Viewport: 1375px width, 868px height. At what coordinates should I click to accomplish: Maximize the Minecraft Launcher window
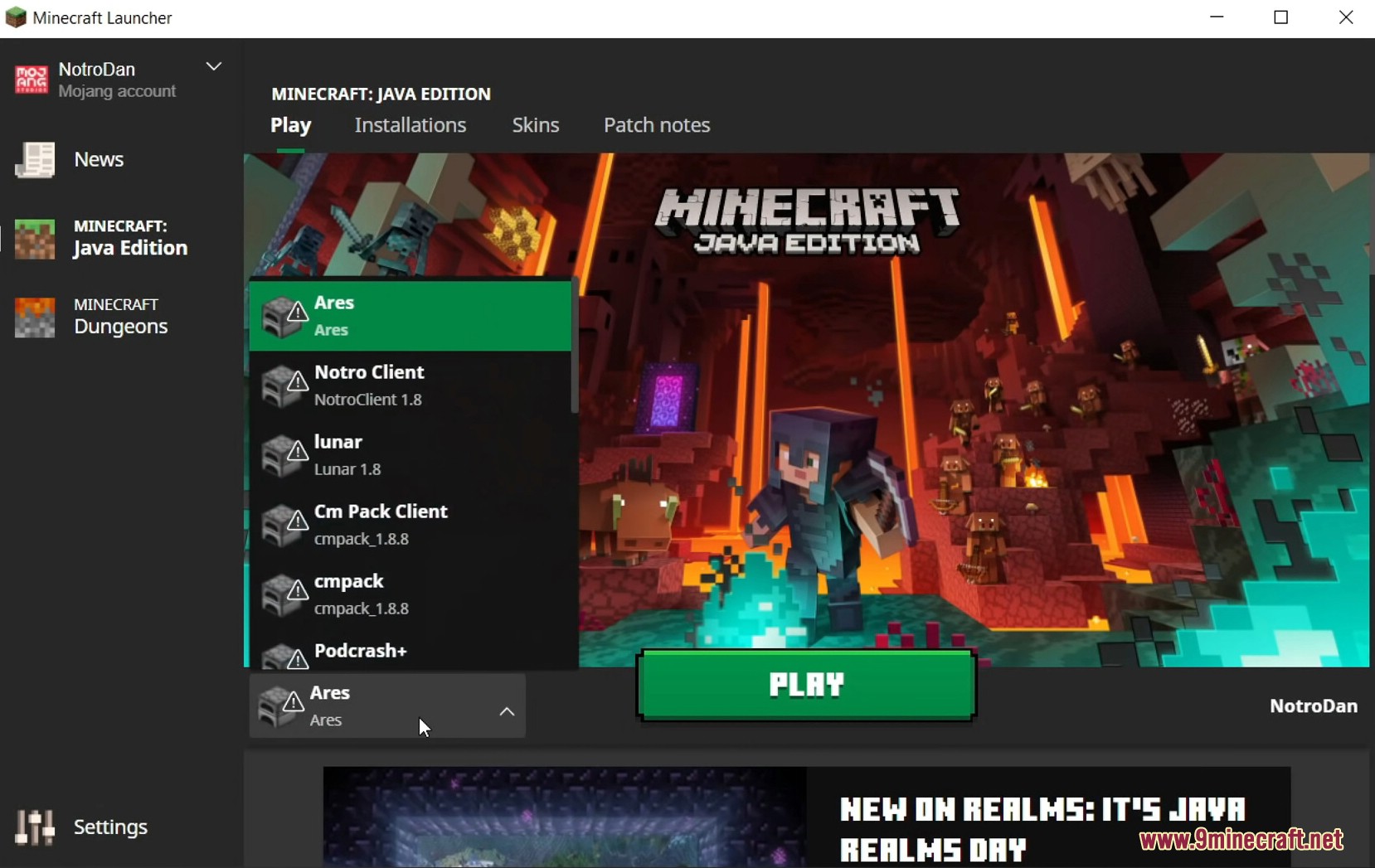click(x=1281, y=17)
